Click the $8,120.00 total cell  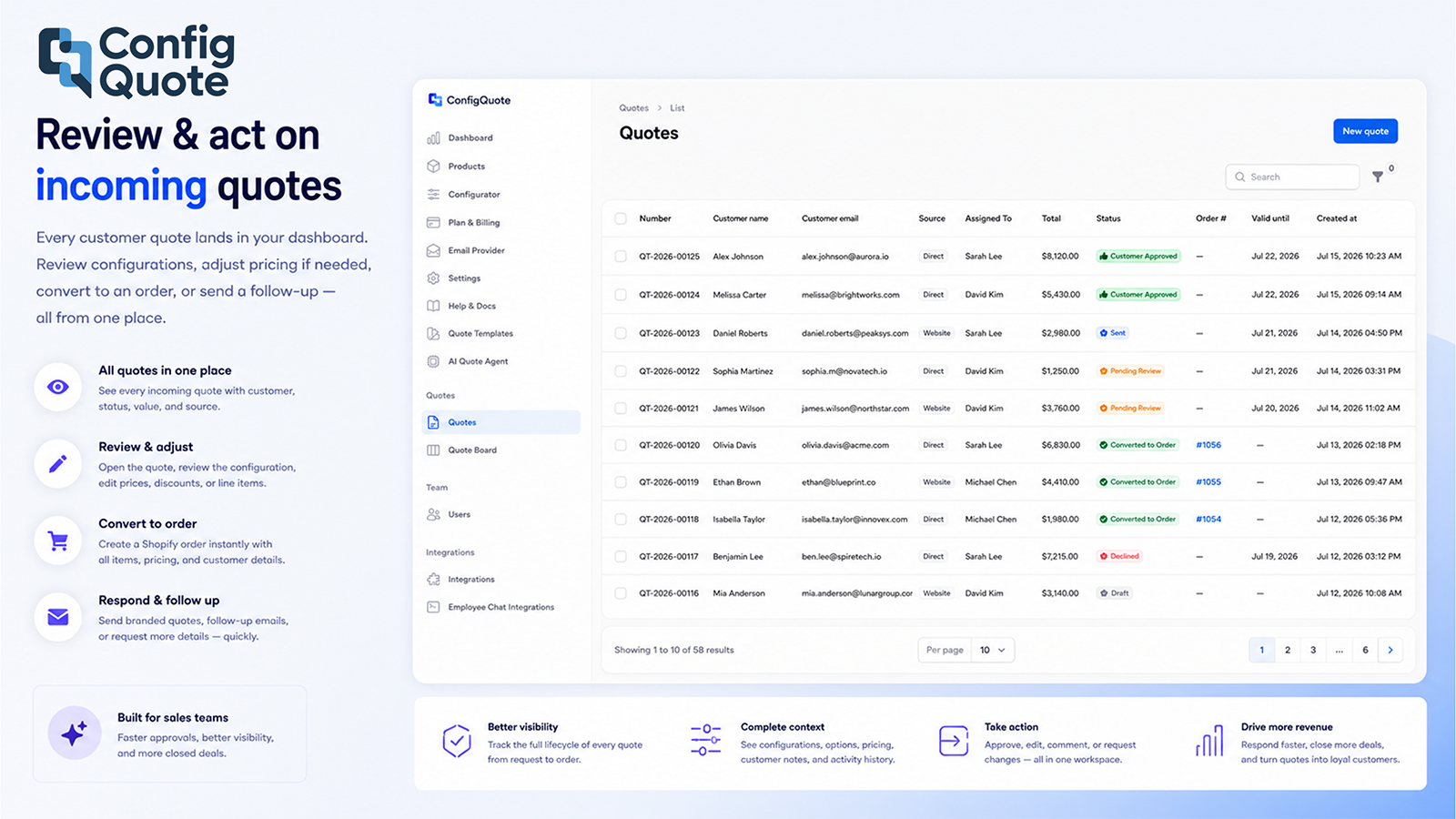1060,257
